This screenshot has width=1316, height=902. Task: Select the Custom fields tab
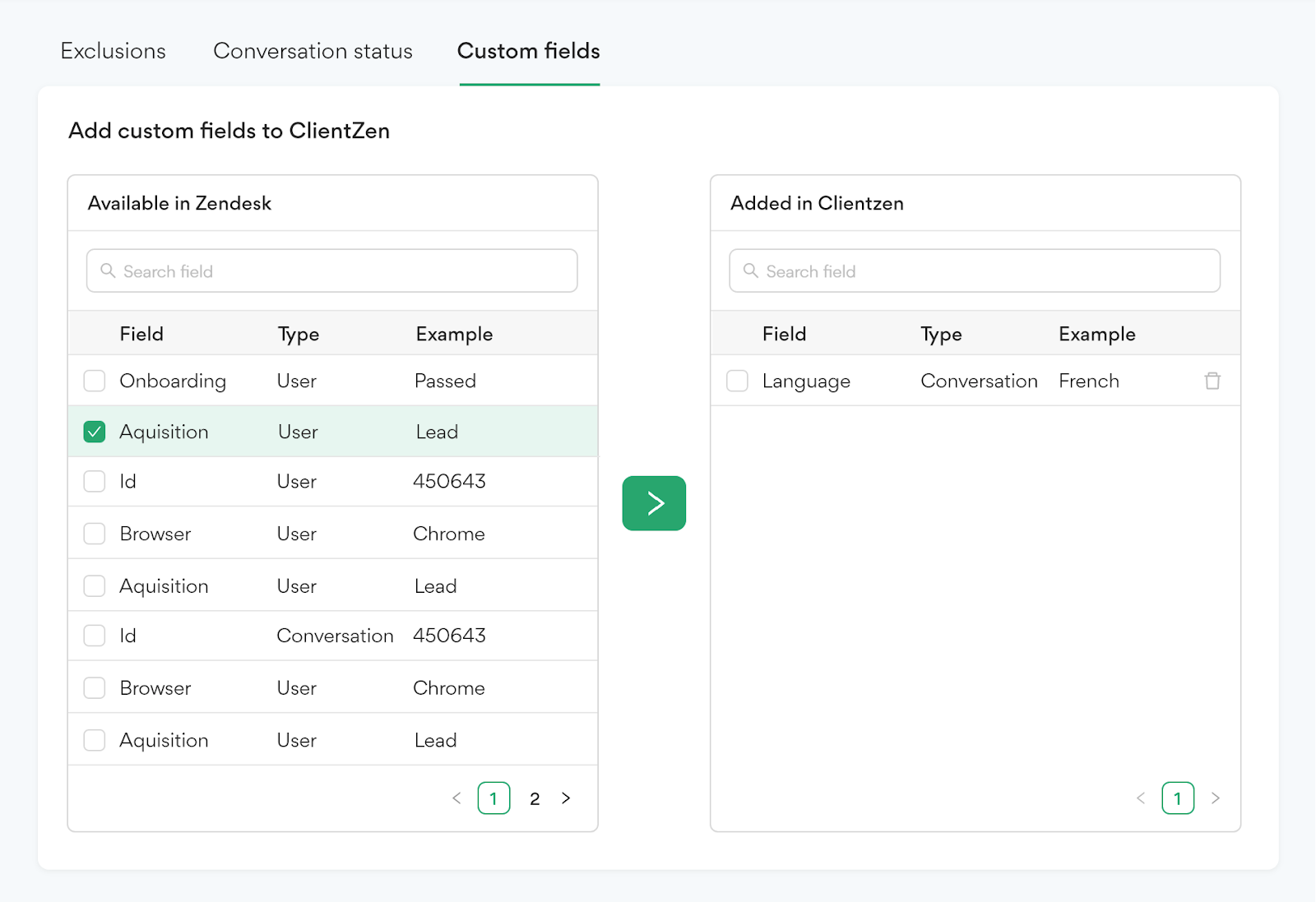coord(529,51)
